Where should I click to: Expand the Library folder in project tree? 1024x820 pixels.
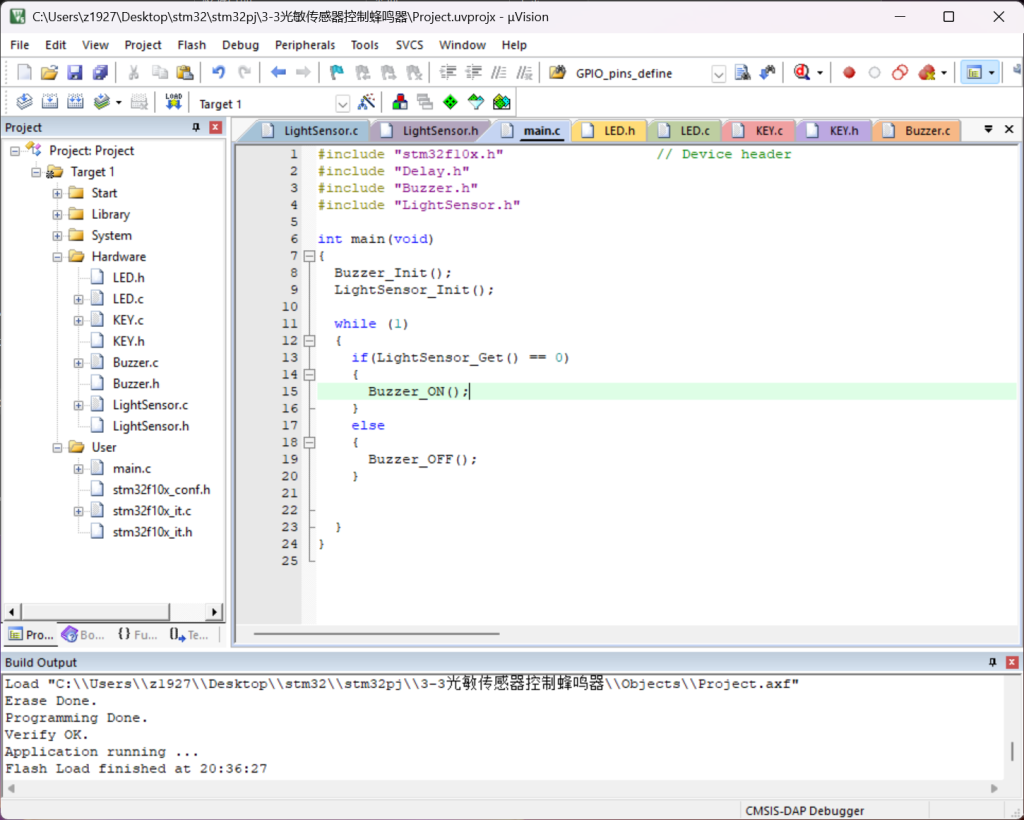tap(58, 214)
